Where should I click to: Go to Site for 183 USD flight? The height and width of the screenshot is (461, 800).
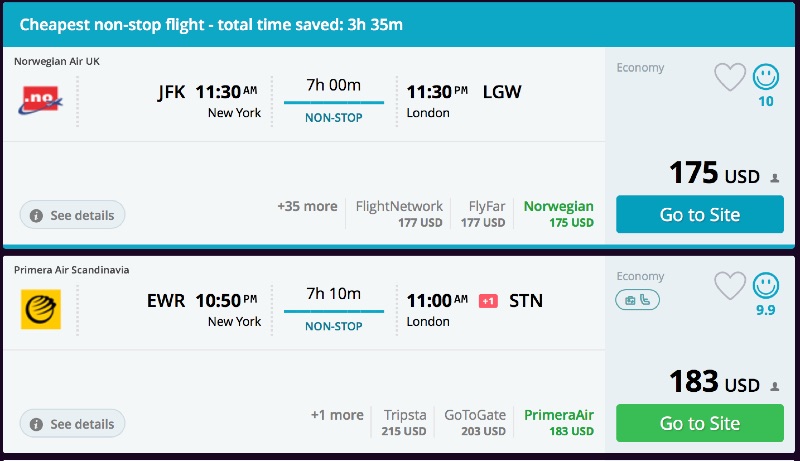point(700,423)
